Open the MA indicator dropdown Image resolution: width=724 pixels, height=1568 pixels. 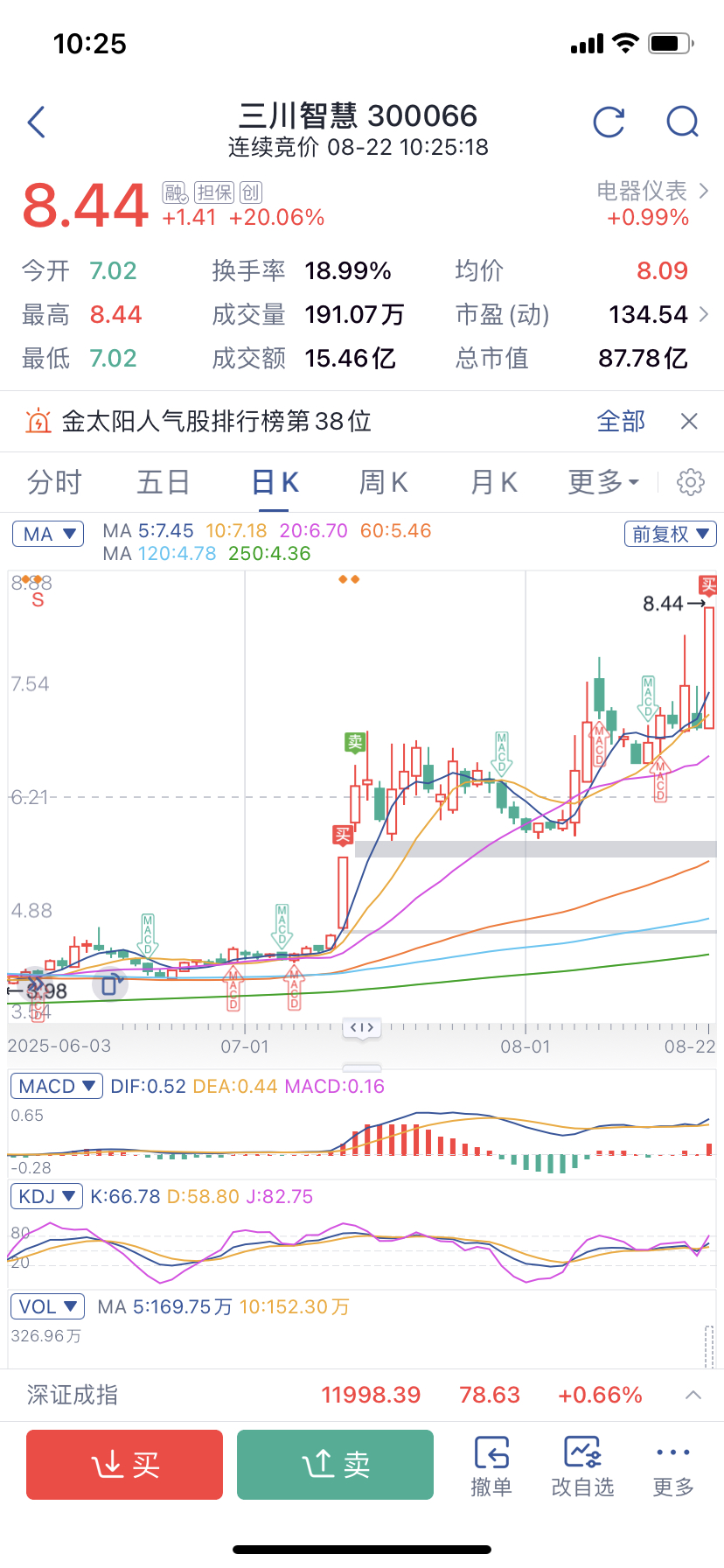point(48,534)
